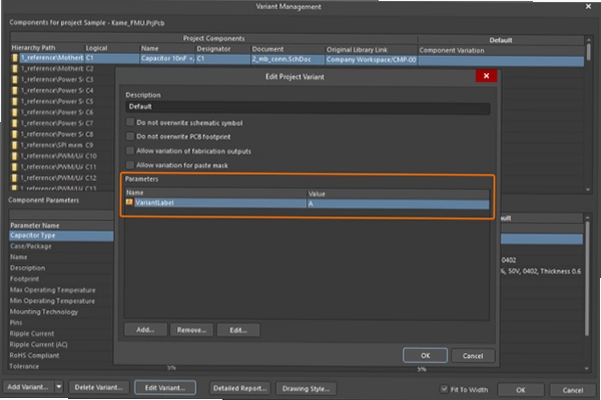601x400 pixels.
Task: Close the Edit Project Variant dialog
Action: [x=486, y=76]
